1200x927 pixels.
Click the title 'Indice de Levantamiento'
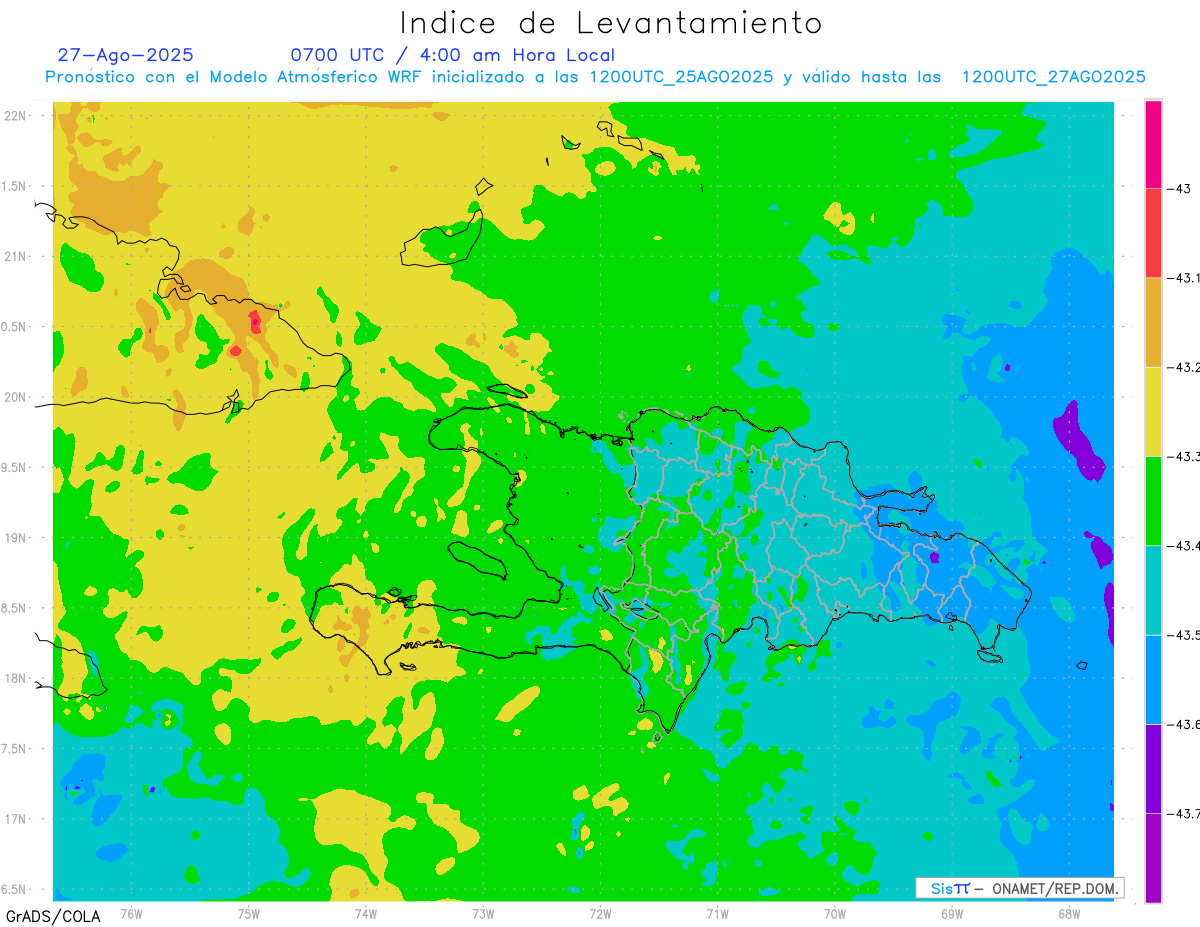611,22
